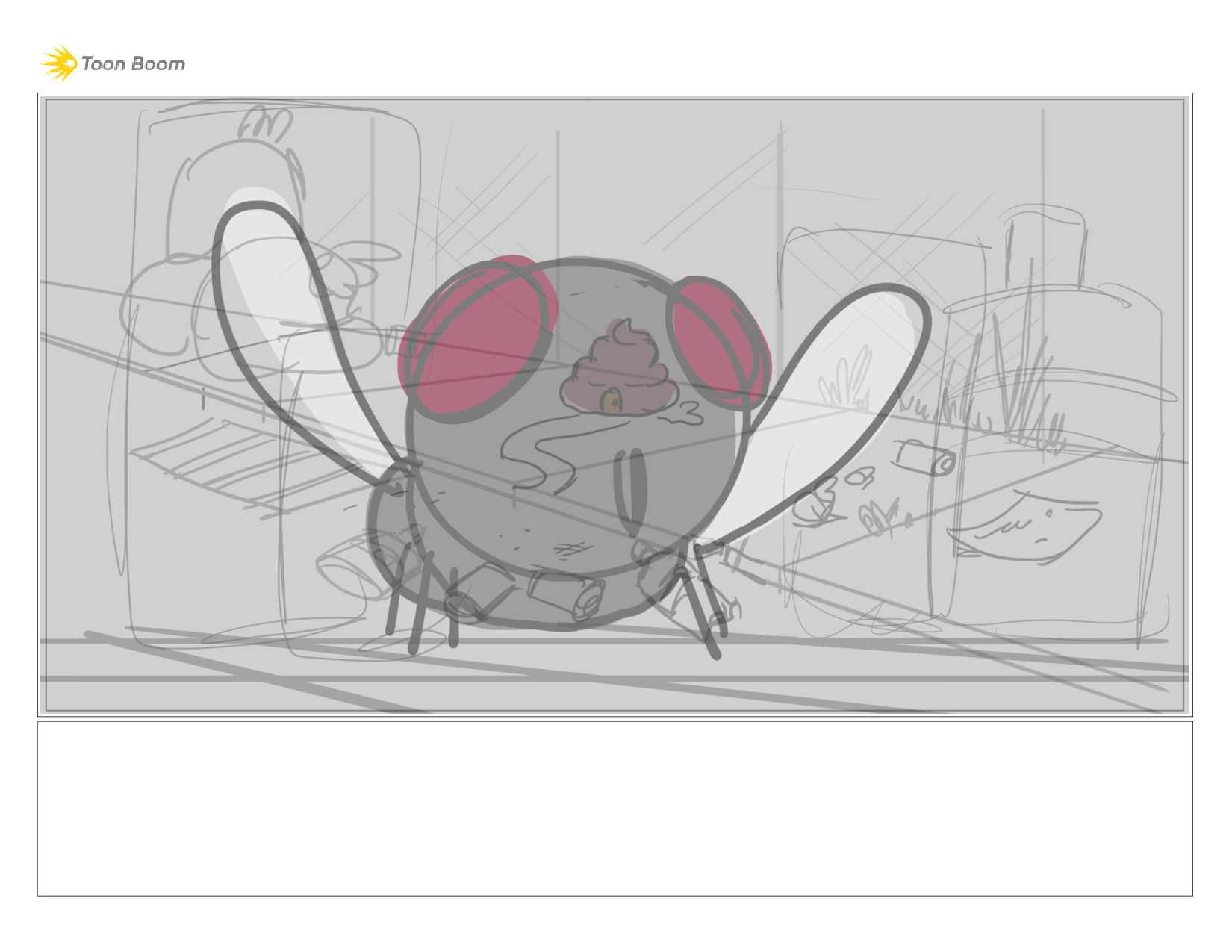Viewport: 1232px width, 952px height.
Task: Click the empty caption box below panel
Action: (615, 809)
